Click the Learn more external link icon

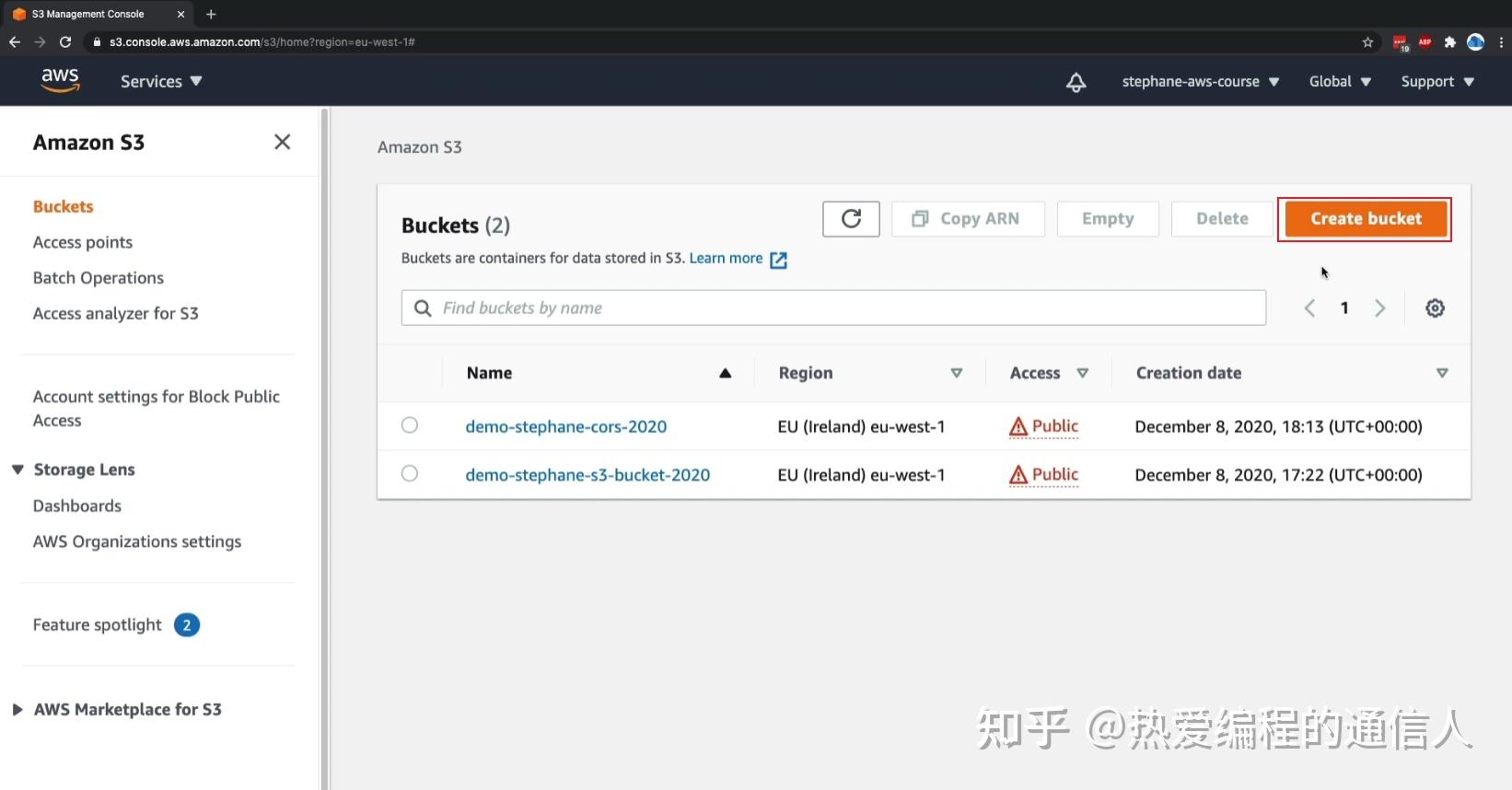(778, 260)
